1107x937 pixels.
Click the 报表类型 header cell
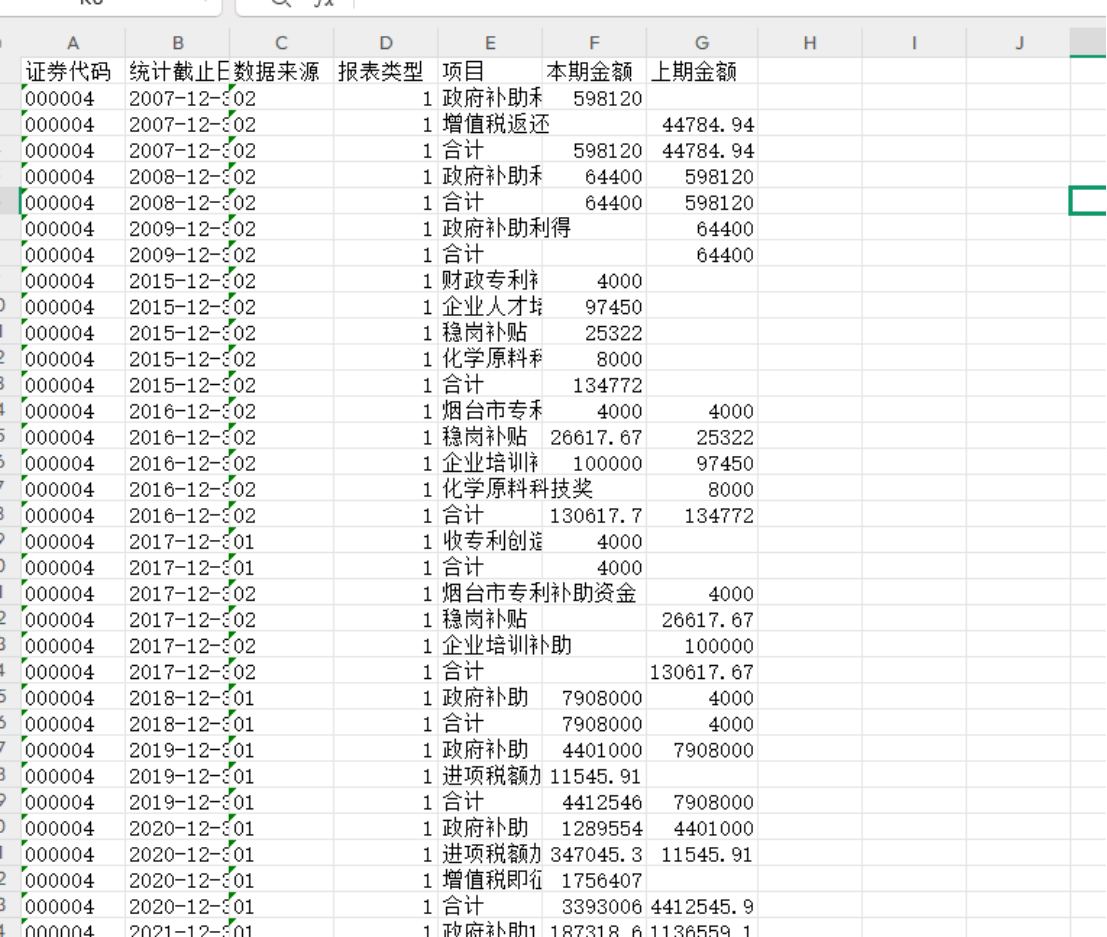385,71
